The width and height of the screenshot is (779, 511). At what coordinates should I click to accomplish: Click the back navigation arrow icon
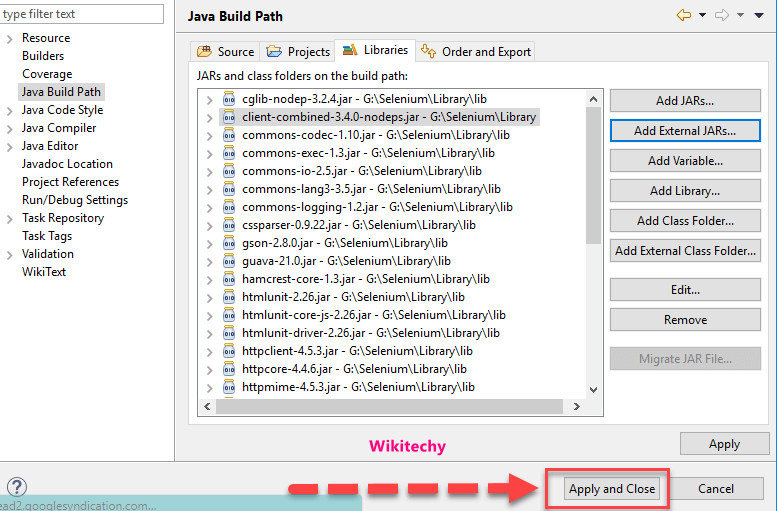684,16
